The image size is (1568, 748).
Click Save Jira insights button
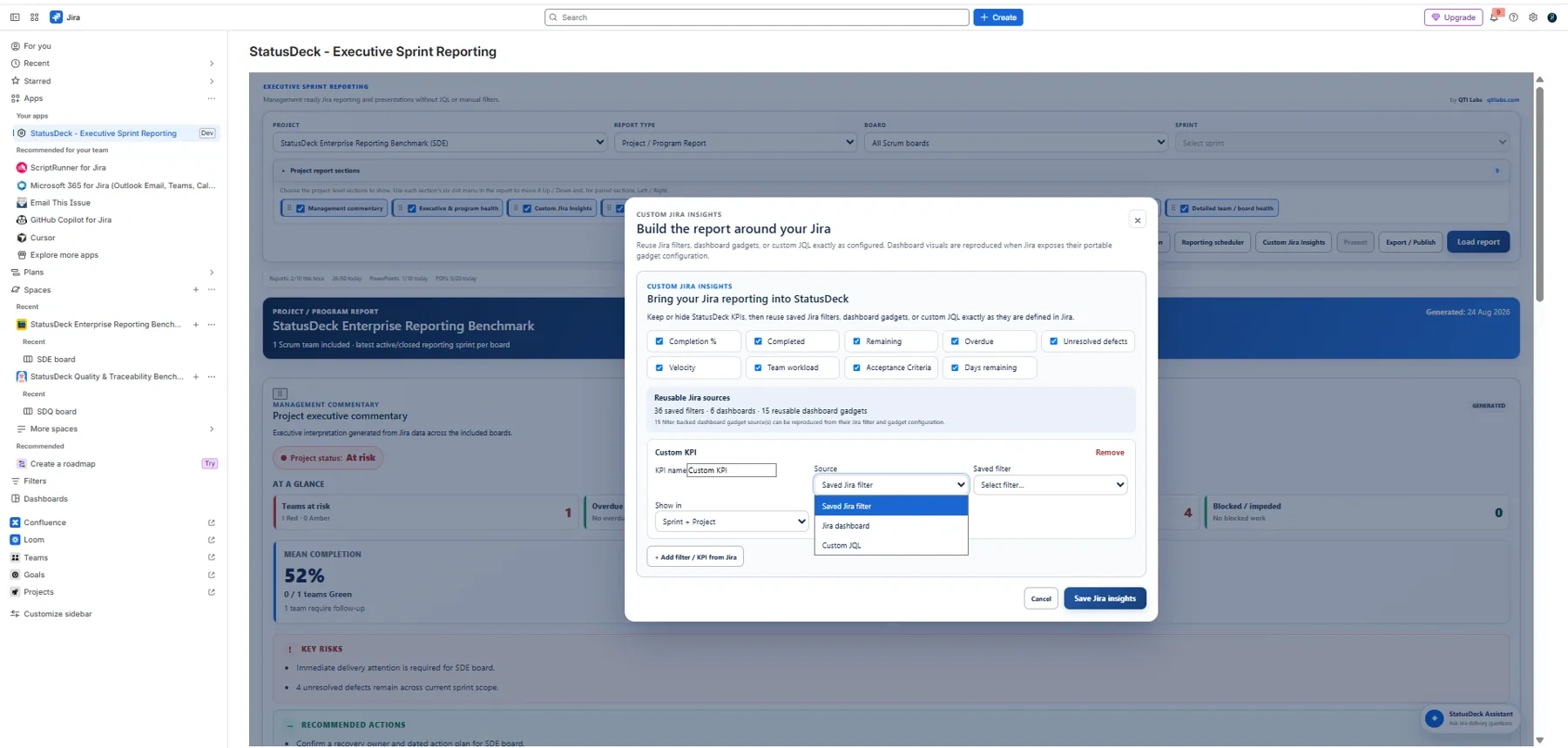[x=1105, y=598]
